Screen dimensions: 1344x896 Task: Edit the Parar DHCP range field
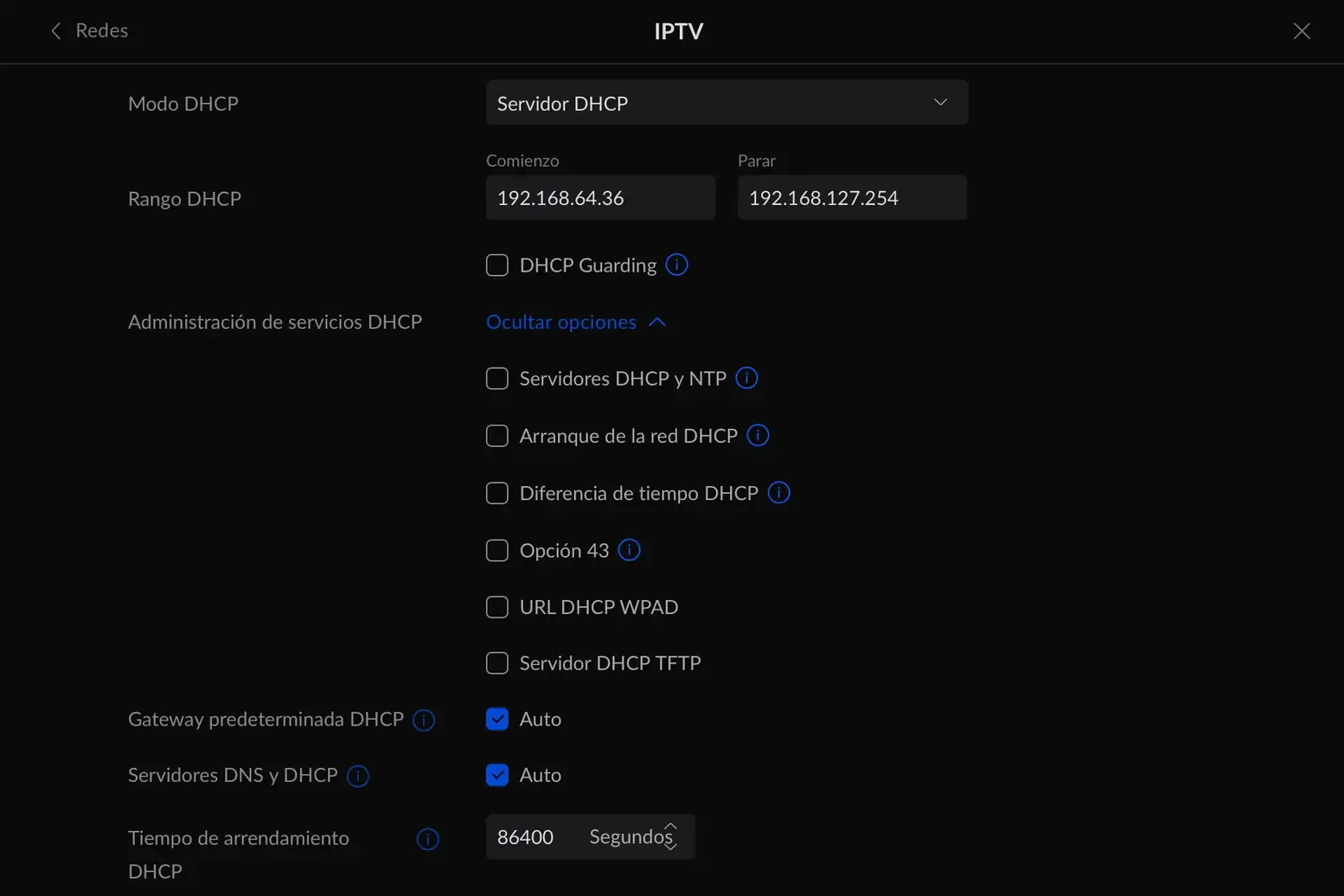[x=852, y=198]
